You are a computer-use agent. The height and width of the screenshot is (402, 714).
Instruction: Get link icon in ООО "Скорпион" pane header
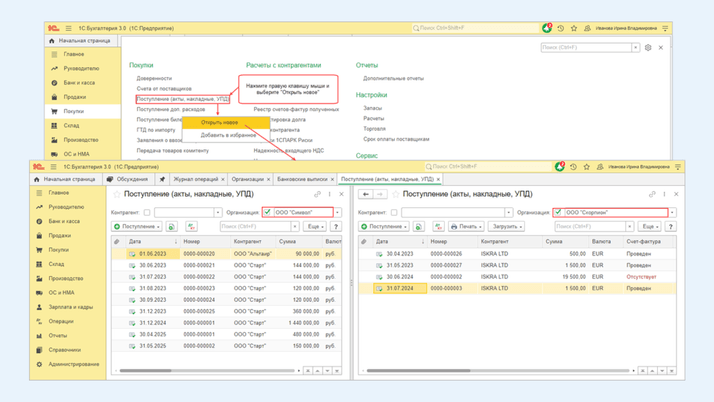[652, 194]
